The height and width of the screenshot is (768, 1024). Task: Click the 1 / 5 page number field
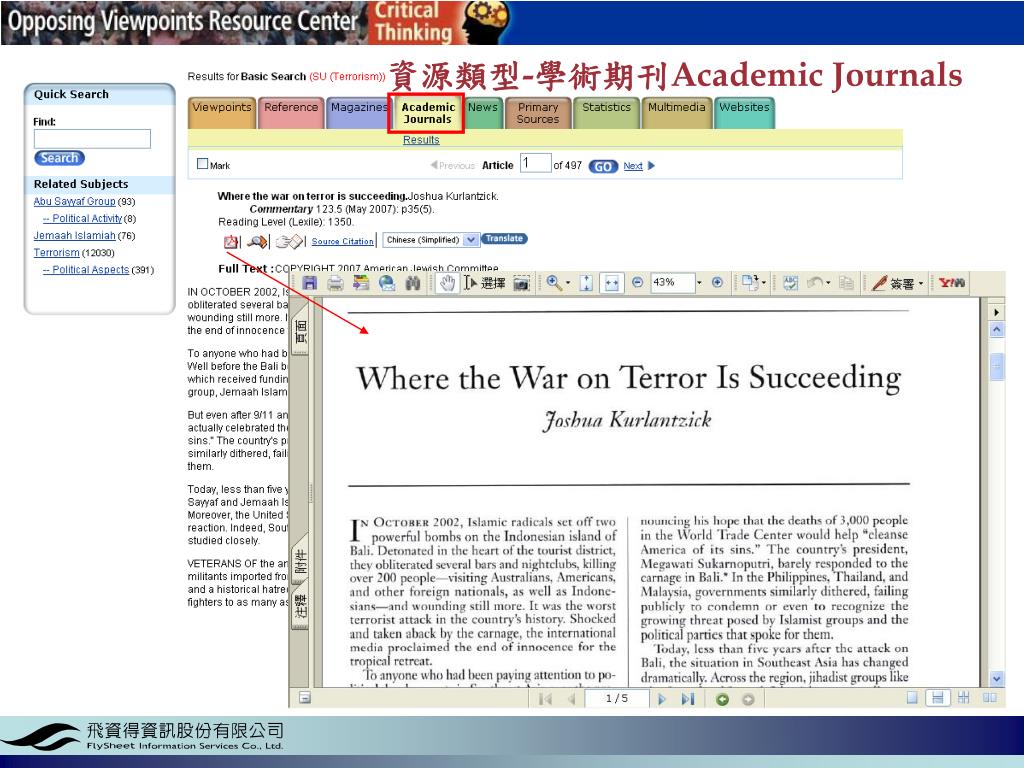tap(616, 699)
